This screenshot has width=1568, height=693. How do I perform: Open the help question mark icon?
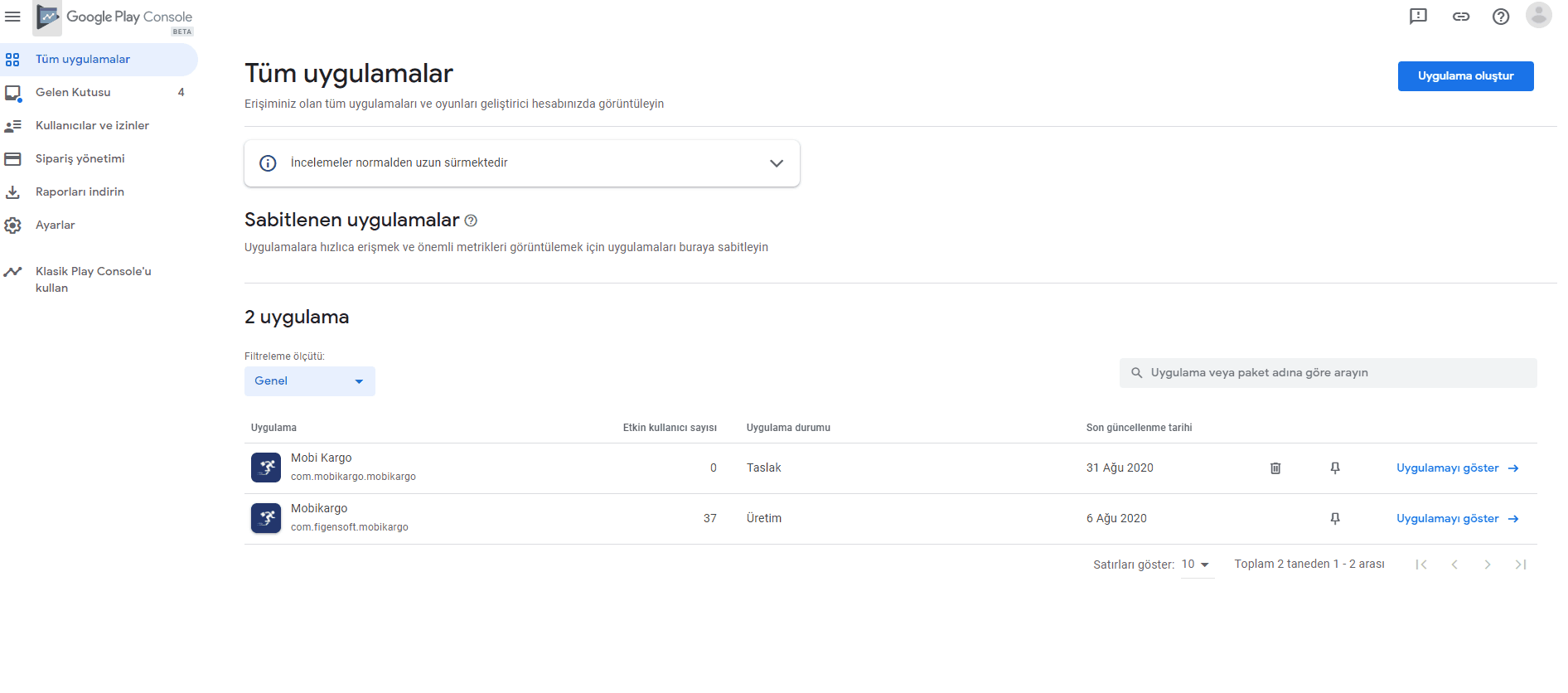click(1501, 17)
